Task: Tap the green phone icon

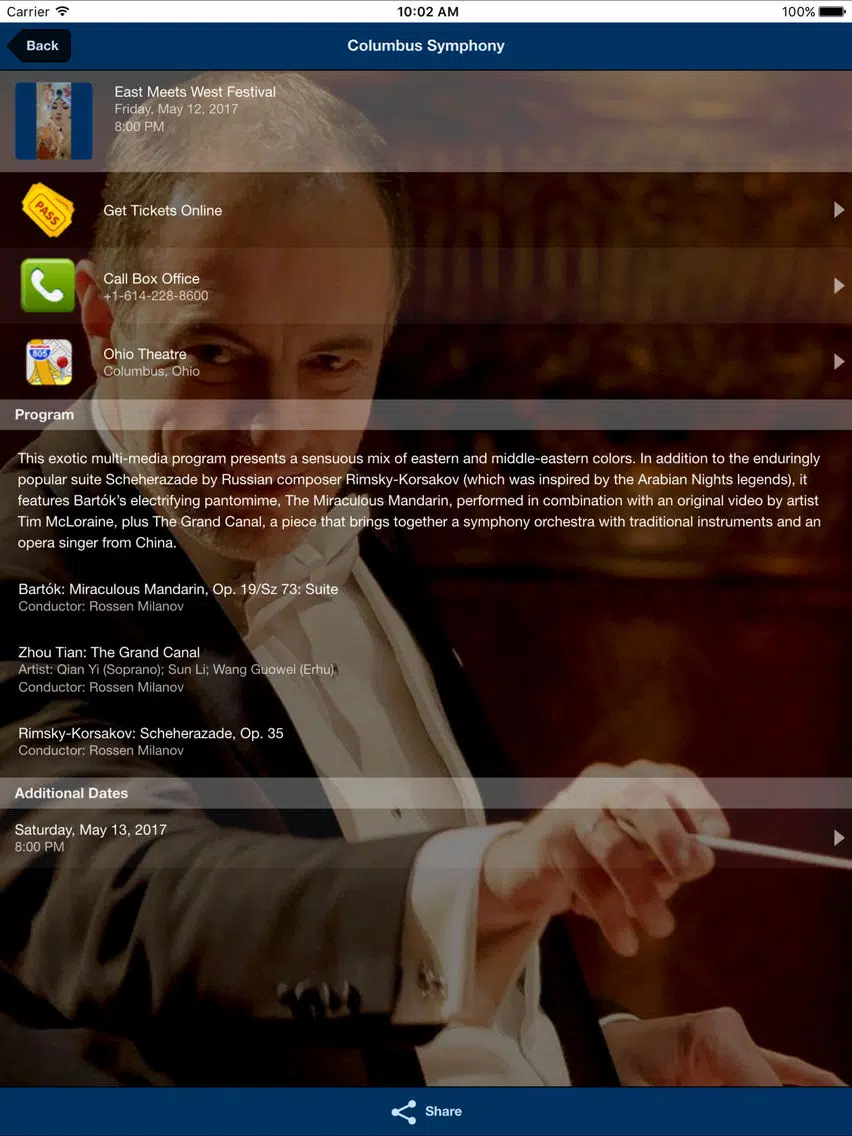Action: [x=48, y=285]
